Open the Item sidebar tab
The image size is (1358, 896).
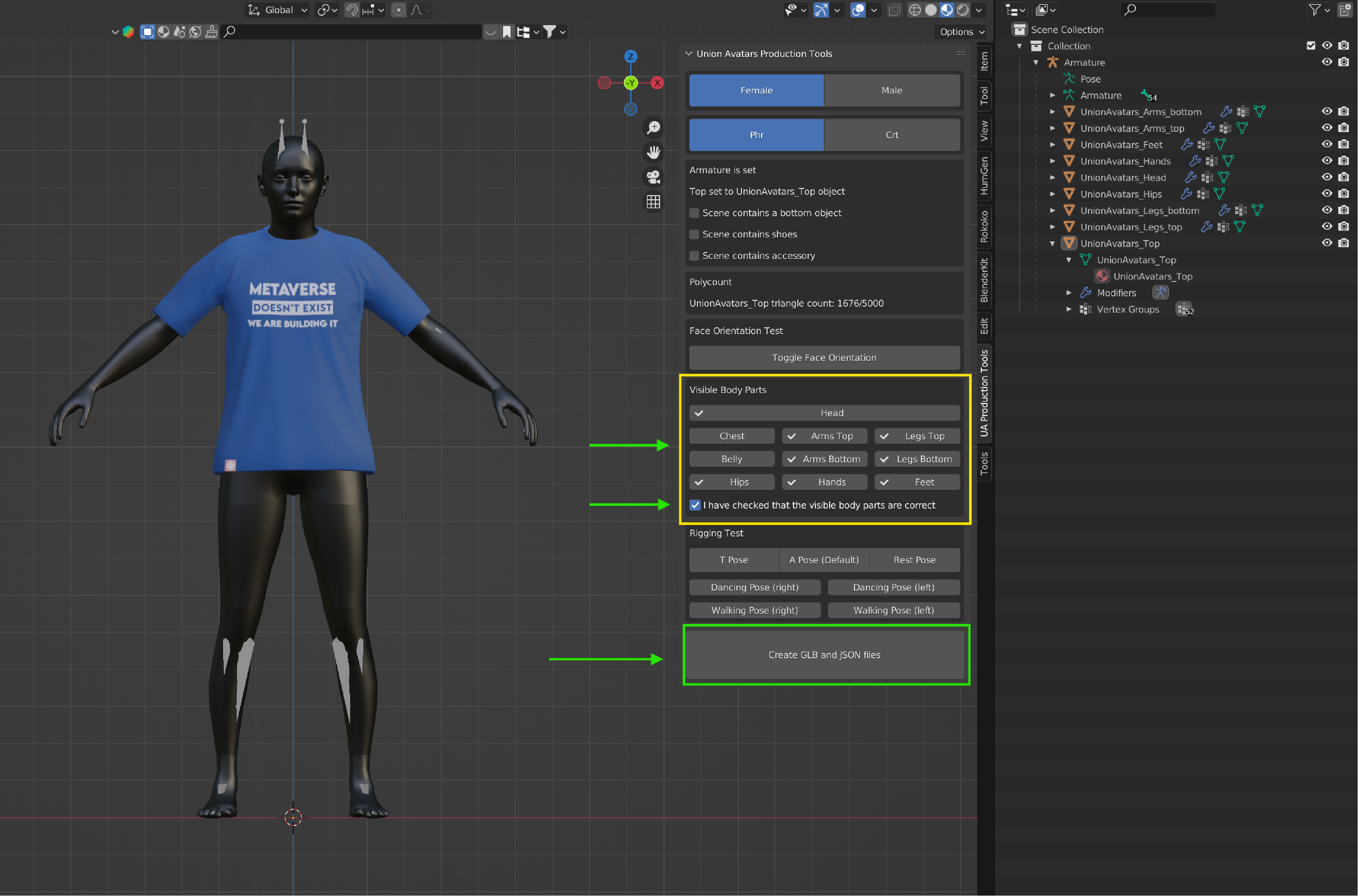984,61
